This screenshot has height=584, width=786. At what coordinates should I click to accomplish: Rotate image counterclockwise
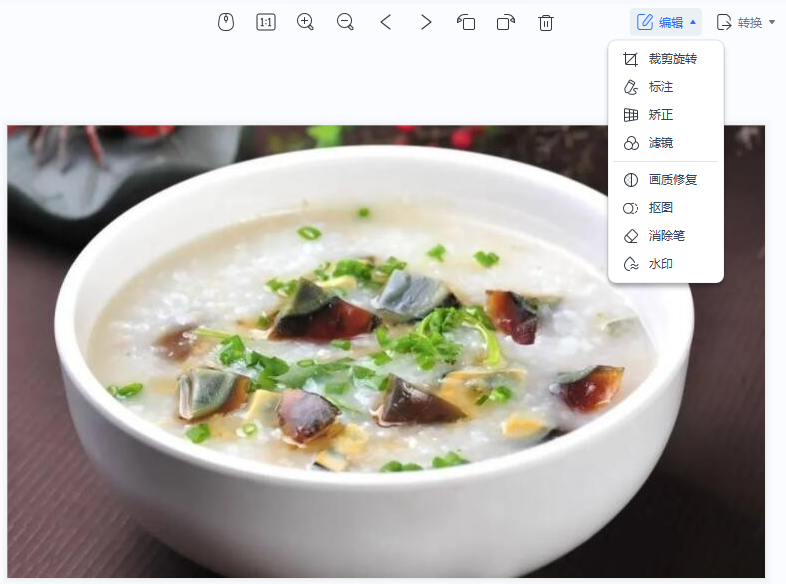point(466,22)
